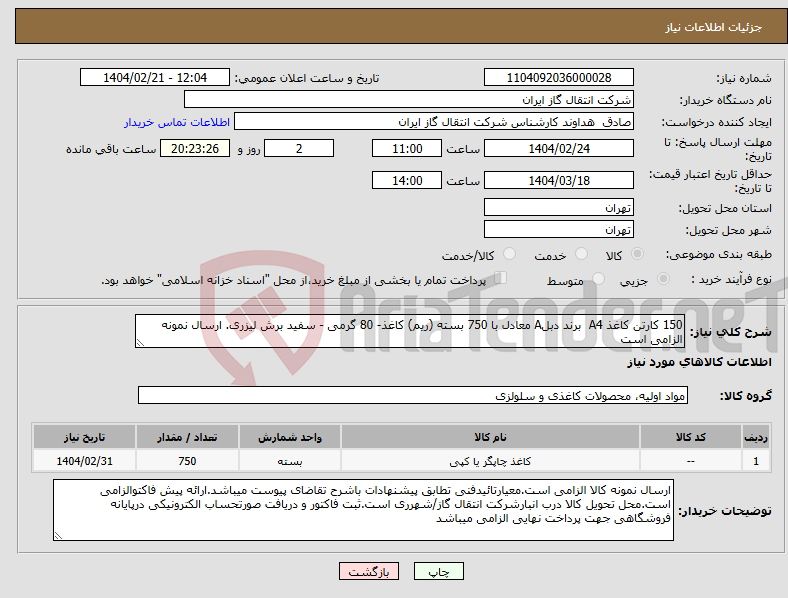Viewport: 788px width, 598px height.
Task: Click the واحد شمارش column header
Action: [290, 437]
